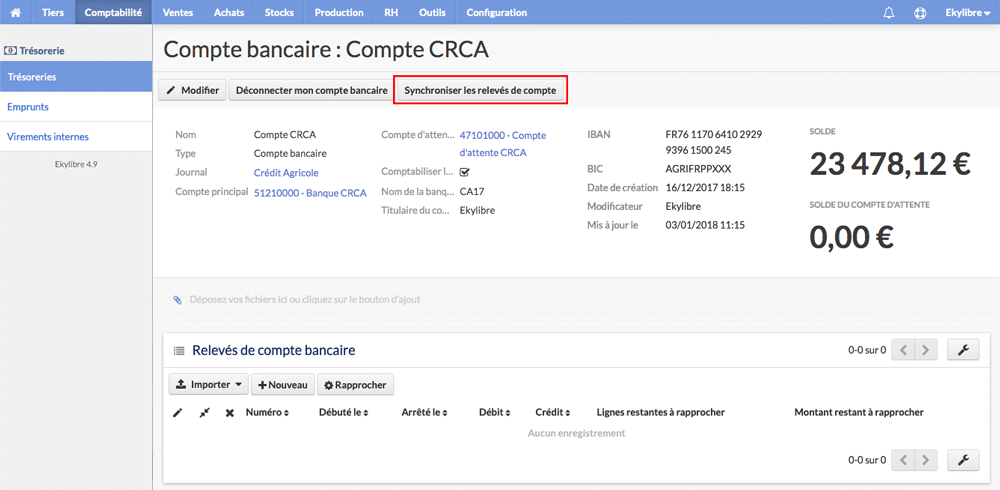The width and height of the screenshot is (1000, 490).
Task: Click the update date 03/01/2018 11:15
Action: tap(705, 225)
